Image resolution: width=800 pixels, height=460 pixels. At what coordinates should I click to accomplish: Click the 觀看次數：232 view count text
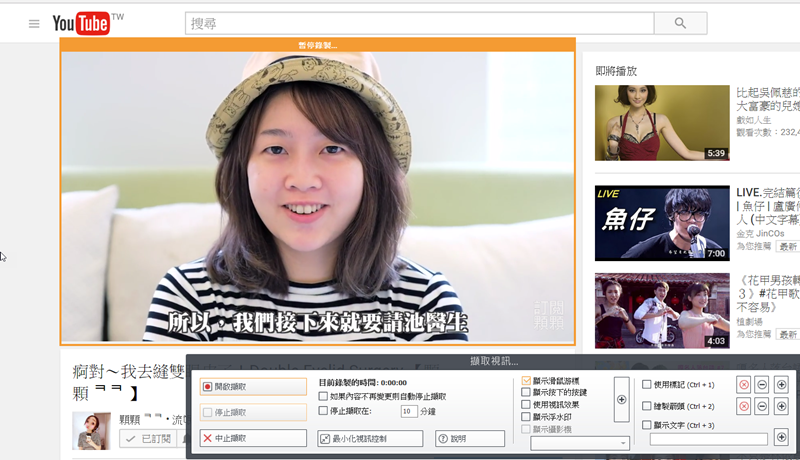[768, 132]
